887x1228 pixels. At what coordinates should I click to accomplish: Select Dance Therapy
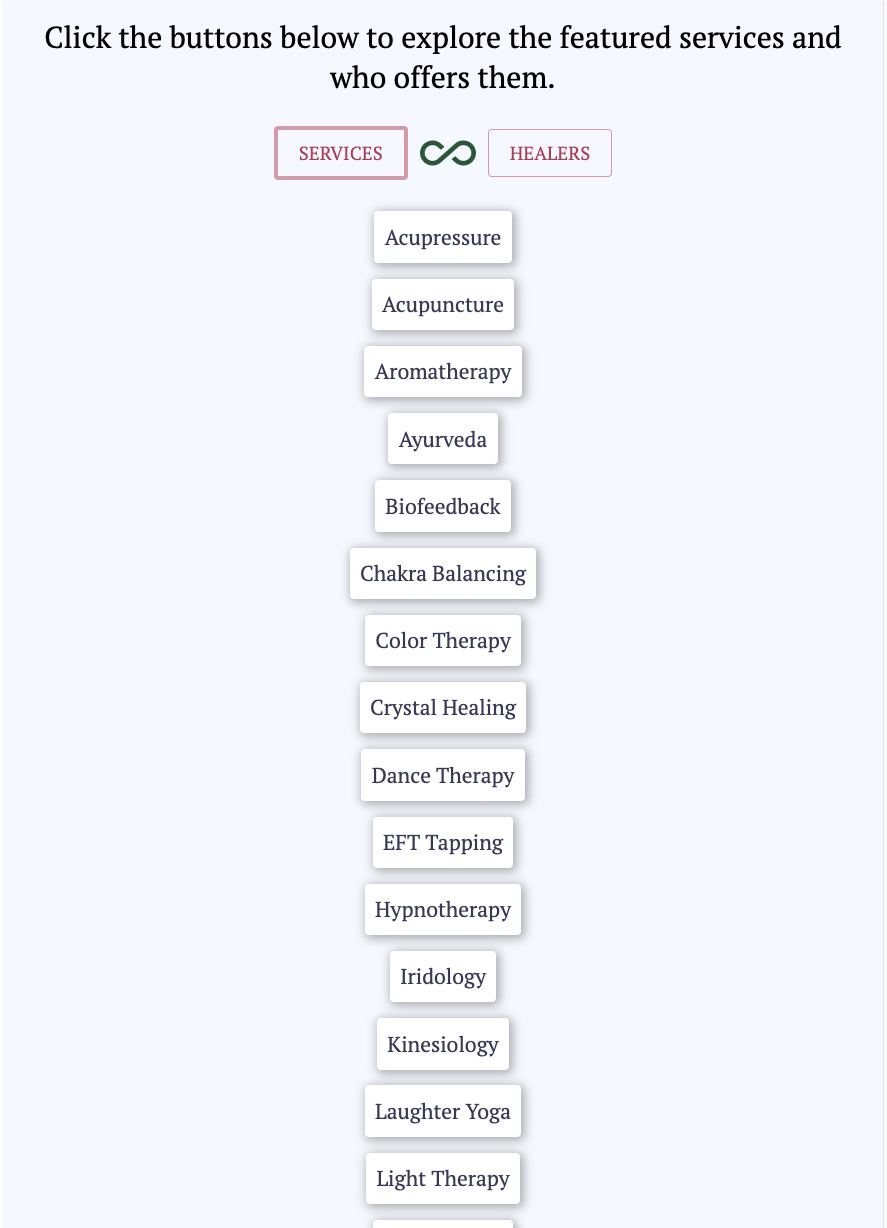coord(442,775)
